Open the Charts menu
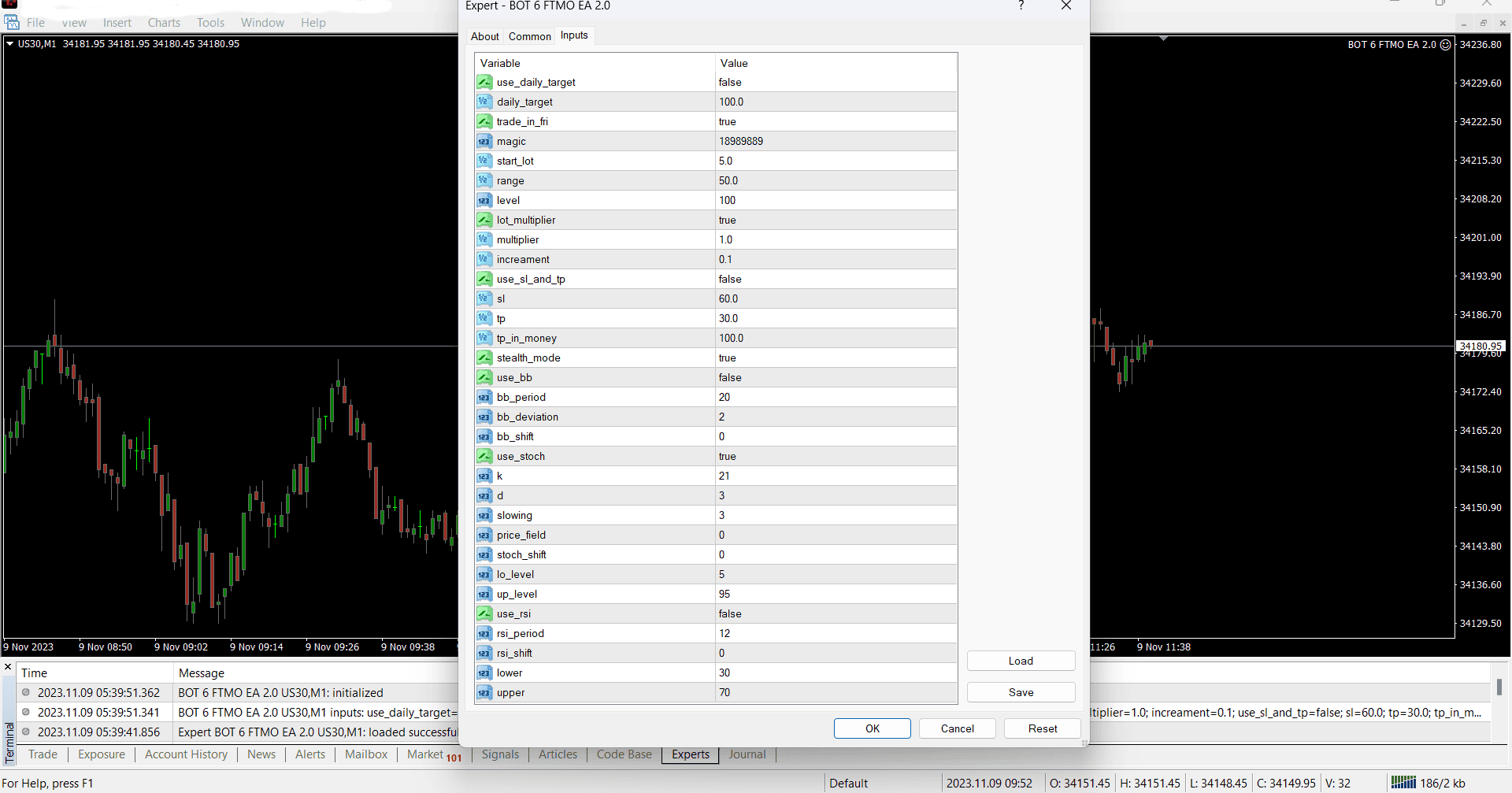Image resolution: width=1512 pixels, height=793 pixels. 164,23
